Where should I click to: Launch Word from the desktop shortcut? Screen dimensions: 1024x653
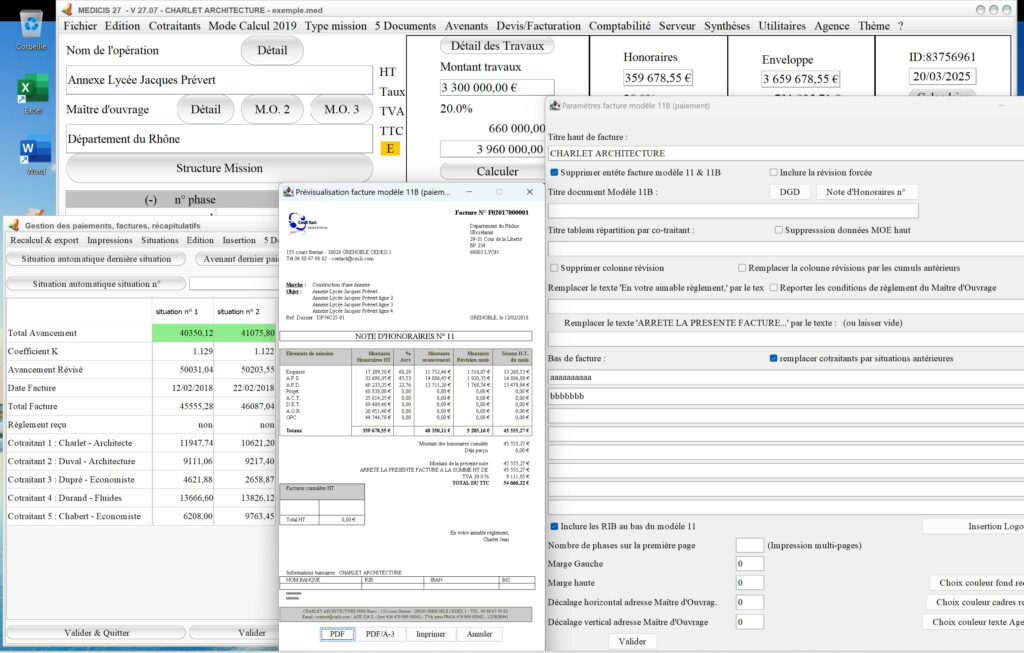[x=35, y=155]
